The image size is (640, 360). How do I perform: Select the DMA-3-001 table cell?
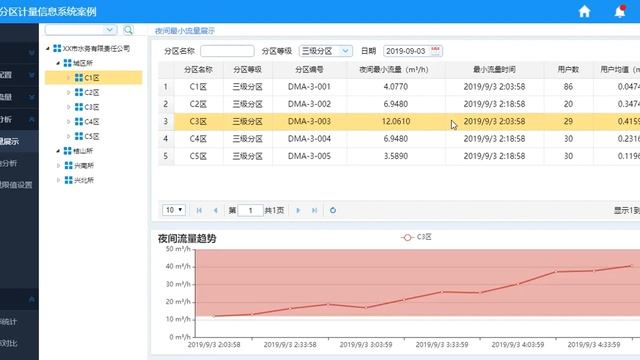coord(309,87)
